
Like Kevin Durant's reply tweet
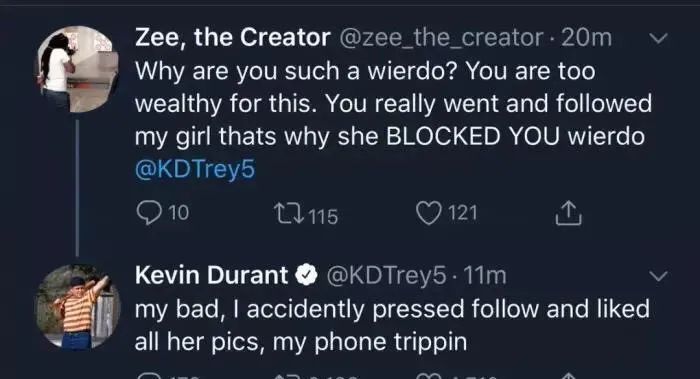[x=428, y=376]
